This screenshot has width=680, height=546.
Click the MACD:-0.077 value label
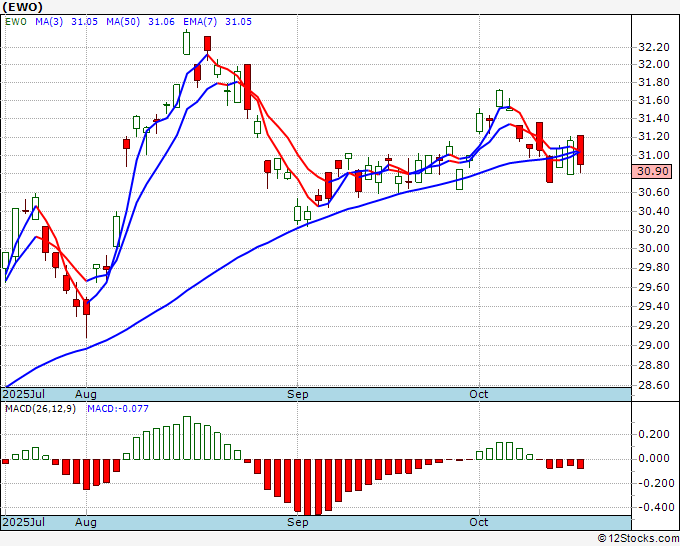click(118, 409)
